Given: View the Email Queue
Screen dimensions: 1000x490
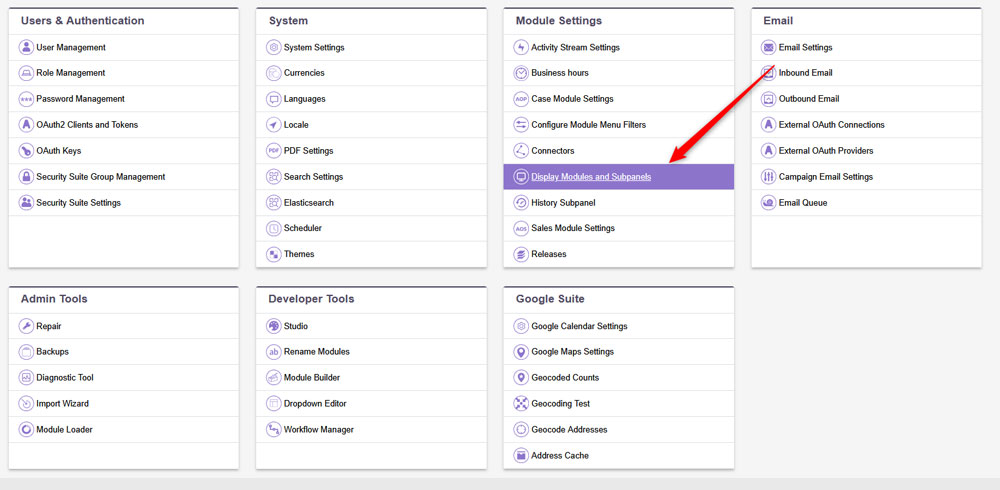Looking at the screenshot, I should coord(803,202).
